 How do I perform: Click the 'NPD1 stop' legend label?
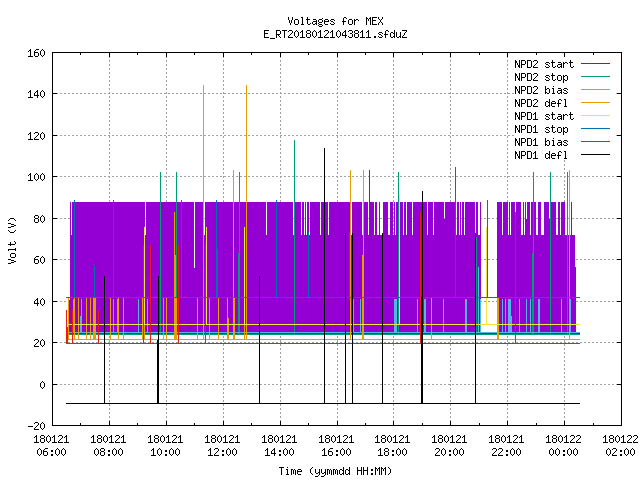[541, 129]
